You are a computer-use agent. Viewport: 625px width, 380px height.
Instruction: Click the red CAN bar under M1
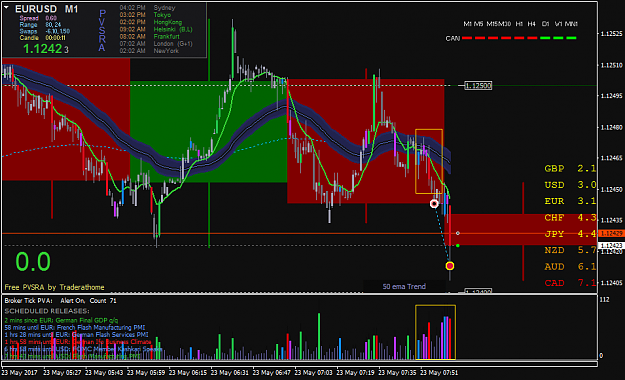pyautogui.click(x=467, y=38)
